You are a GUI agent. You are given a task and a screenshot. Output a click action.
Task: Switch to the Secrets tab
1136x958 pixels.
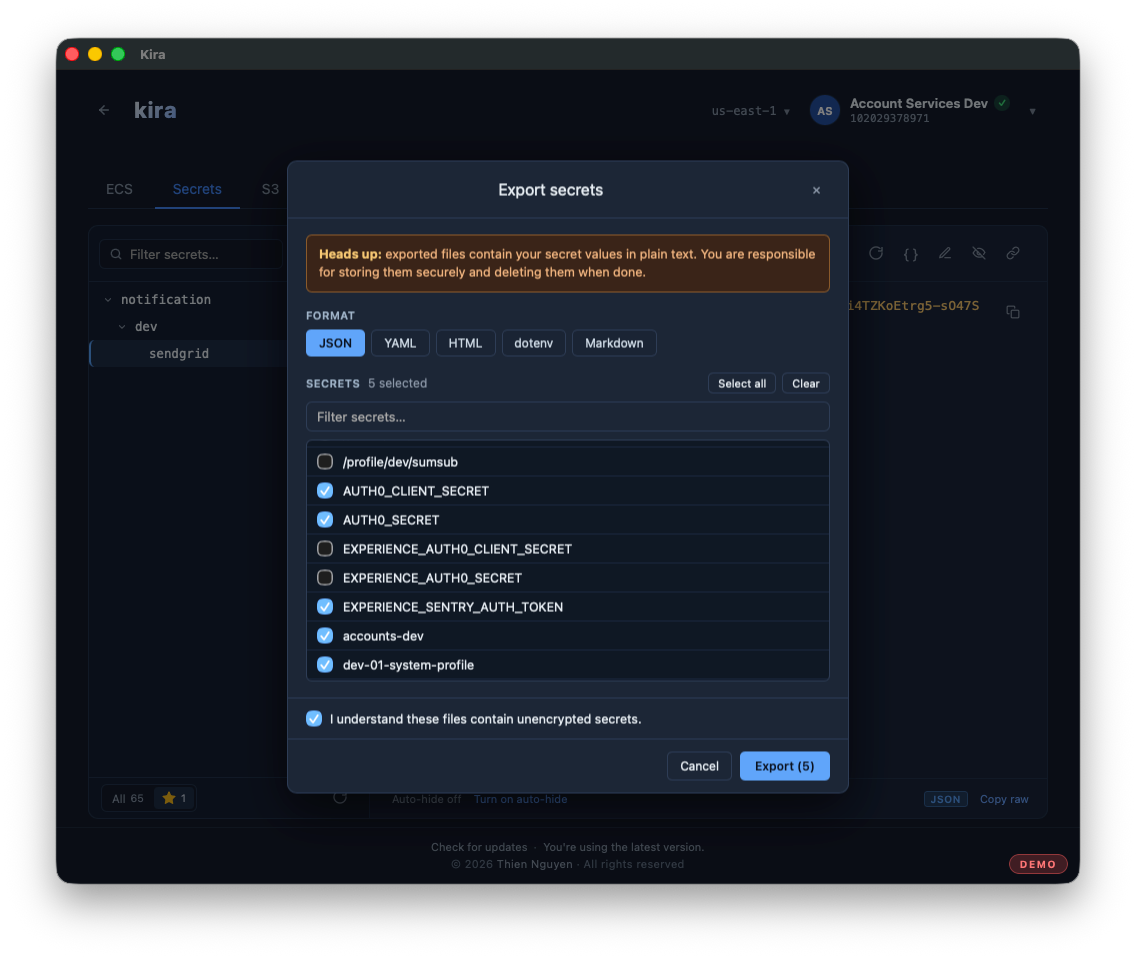coord(197,189)
